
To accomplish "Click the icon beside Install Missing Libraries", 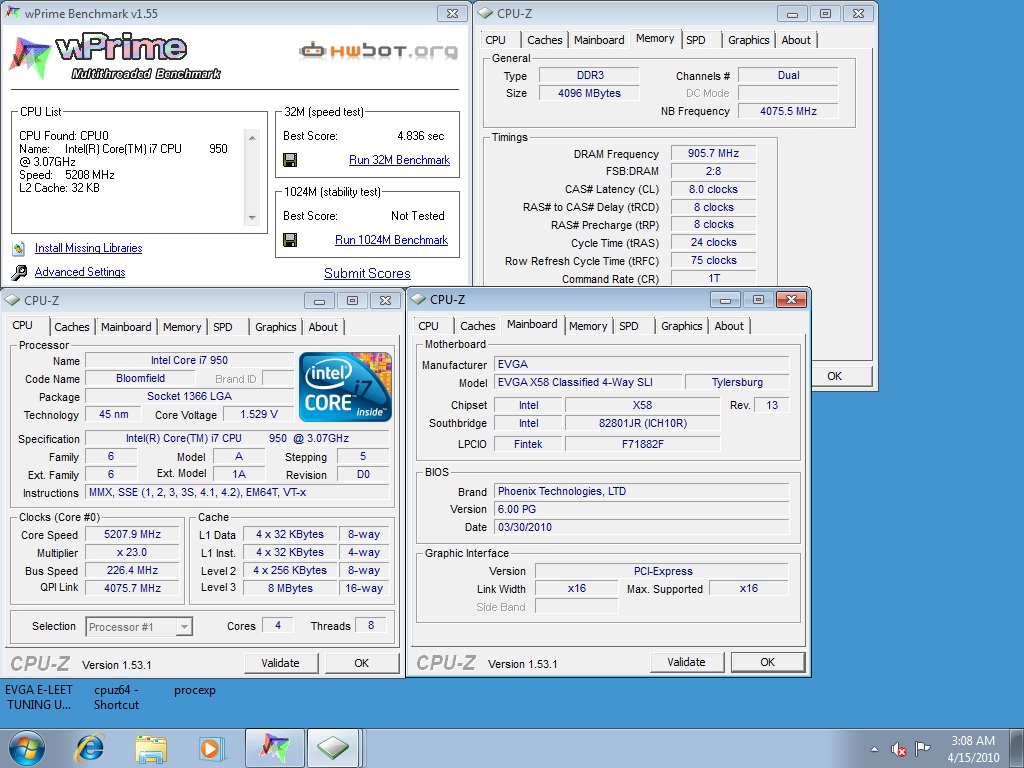I will [x=20, y=248].
